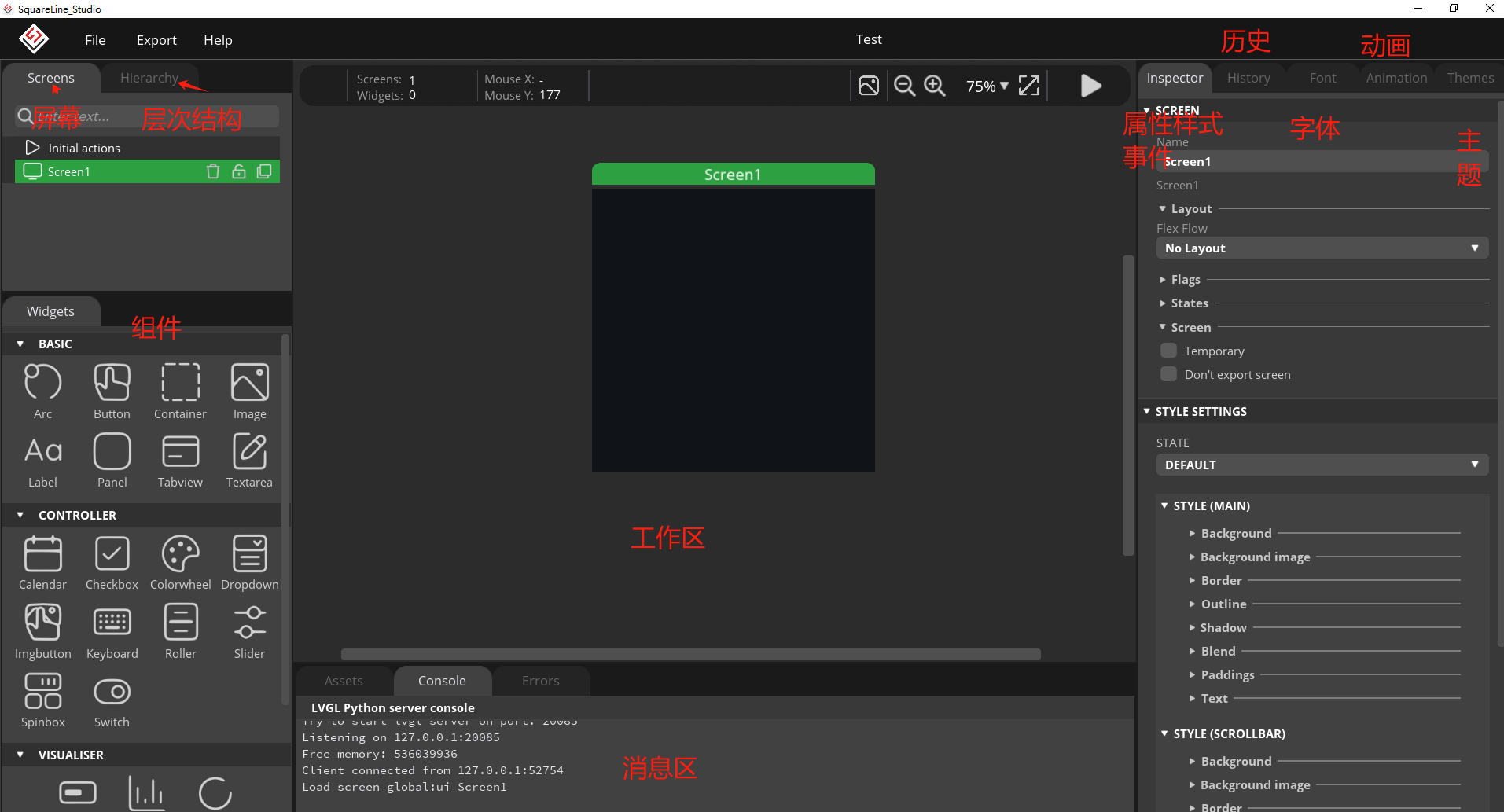Open the STATE DEFAULT dropdown
The width and height of the screenshot is (1504, 812).
(x=1322, y=465)
